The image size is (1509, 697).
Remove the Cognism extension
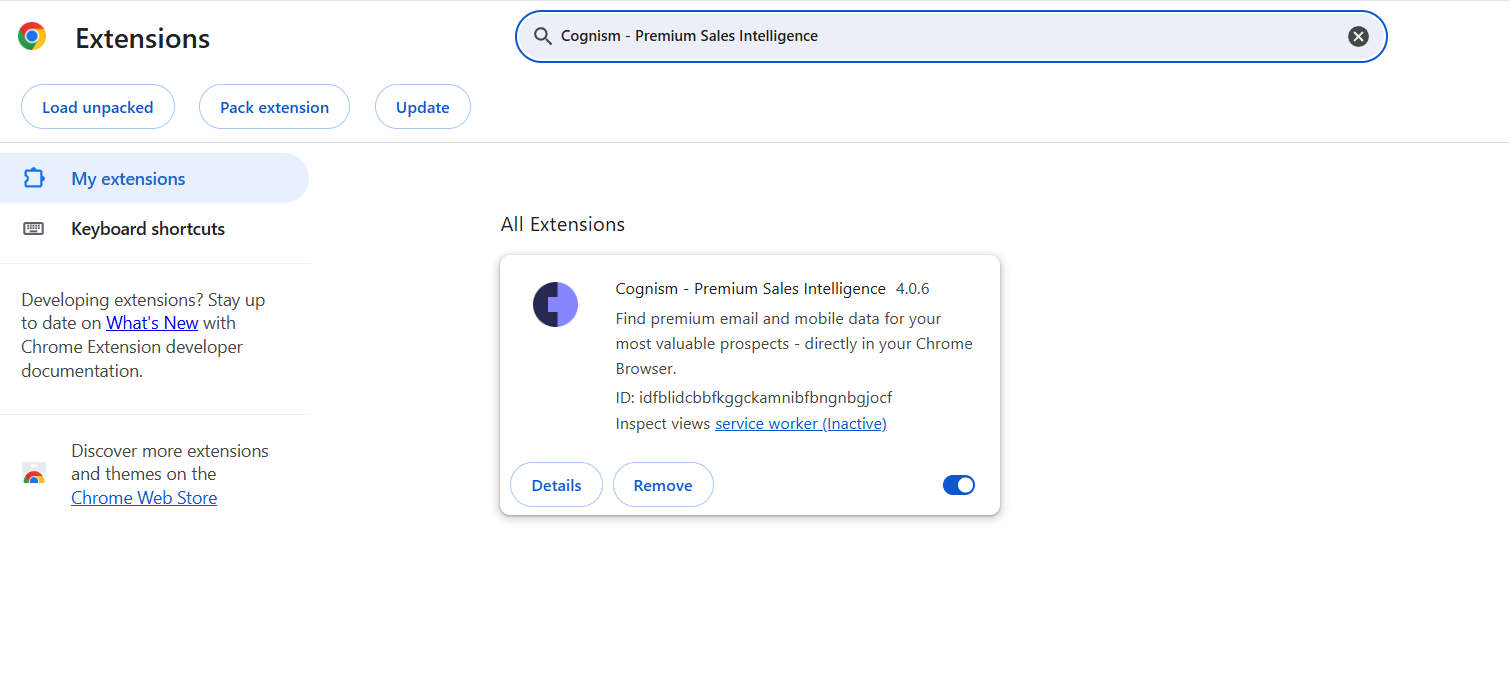[x=662, y=485]
